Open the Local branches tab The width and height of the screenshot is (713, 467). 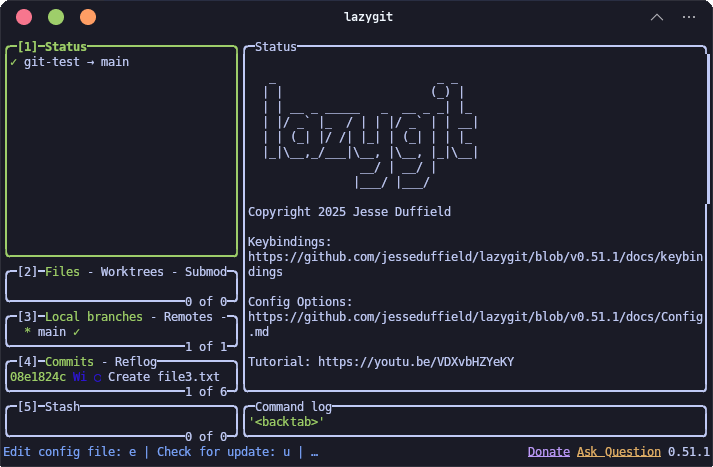pyautogui.click(x=94, y=316)
